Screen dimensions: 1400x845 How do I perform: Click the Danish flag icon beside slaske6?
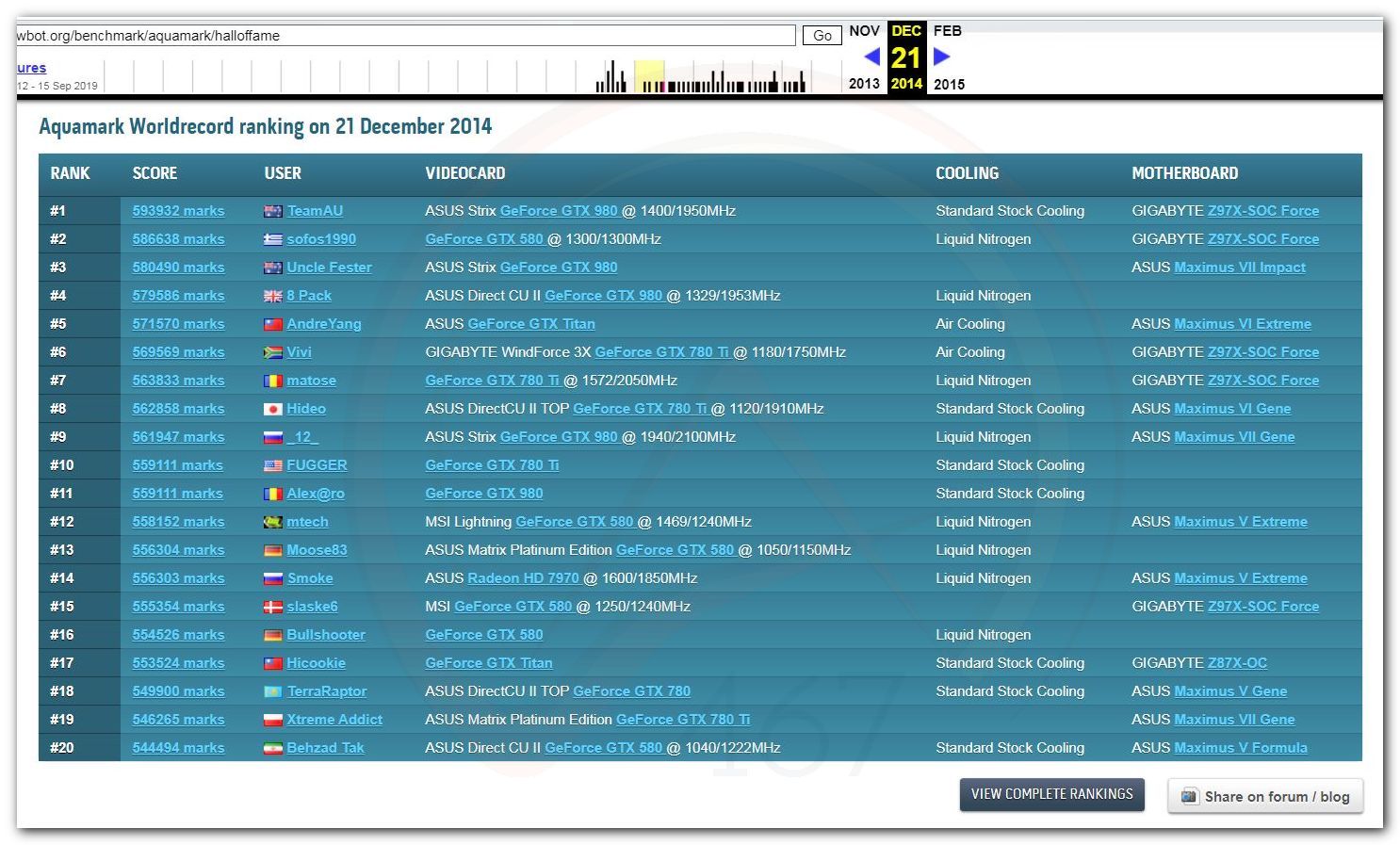pos(273,608)
